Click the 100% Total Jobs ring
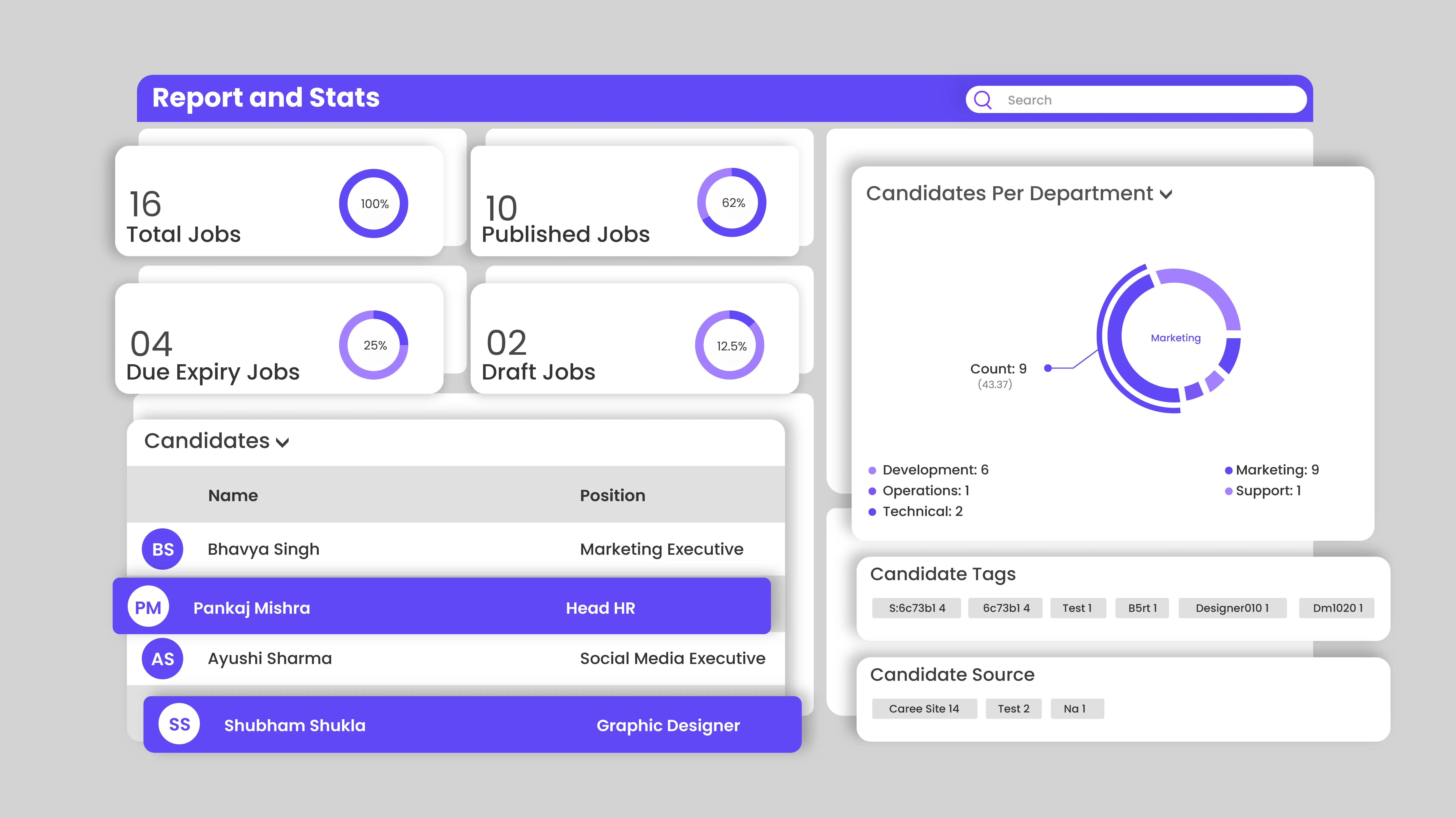 point(374,203)
